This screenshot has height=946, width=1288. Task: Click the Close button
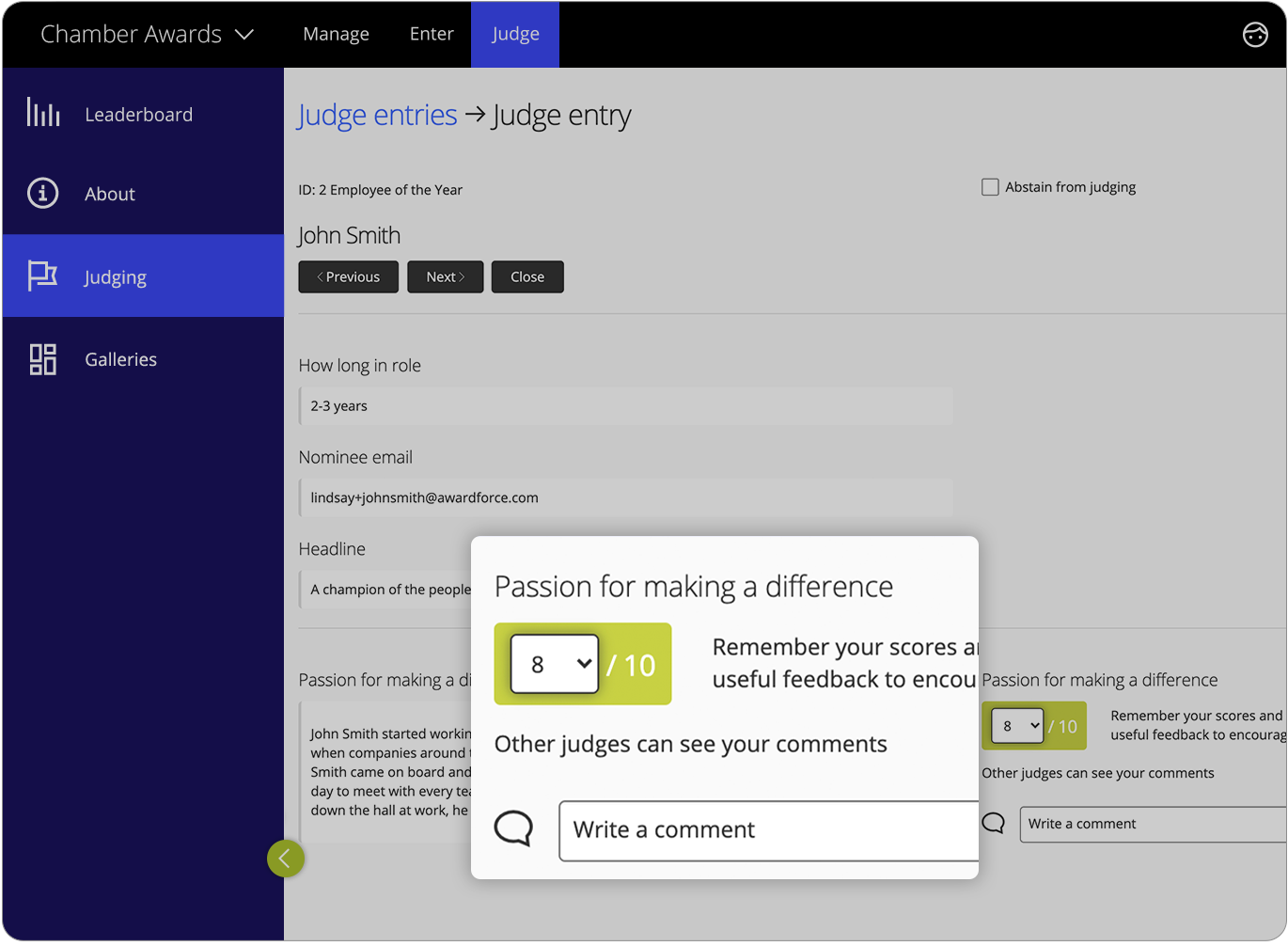527,276
